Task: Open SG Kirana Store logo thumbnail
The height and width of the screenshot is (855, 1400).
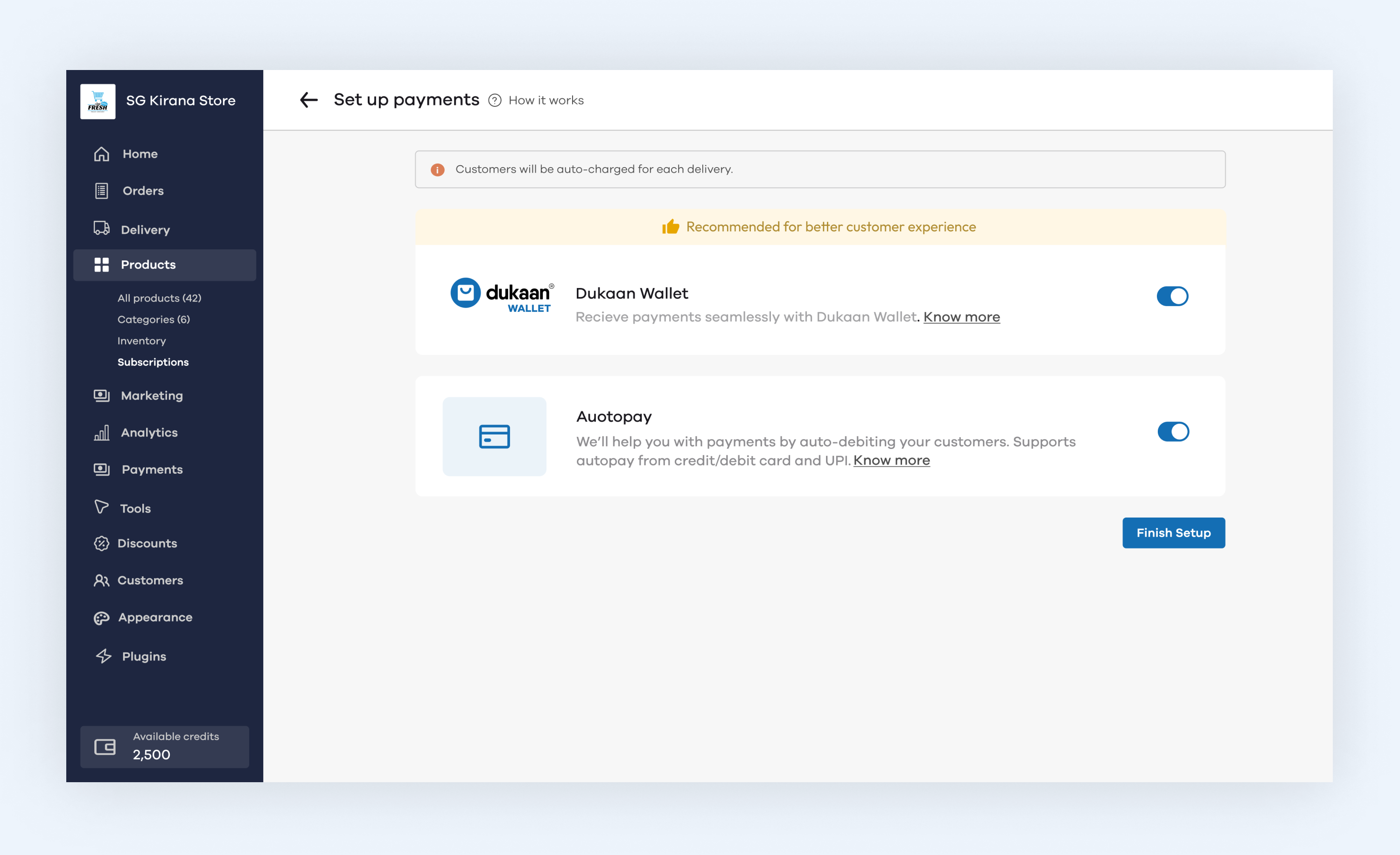Action: click(x=98, y=101)
